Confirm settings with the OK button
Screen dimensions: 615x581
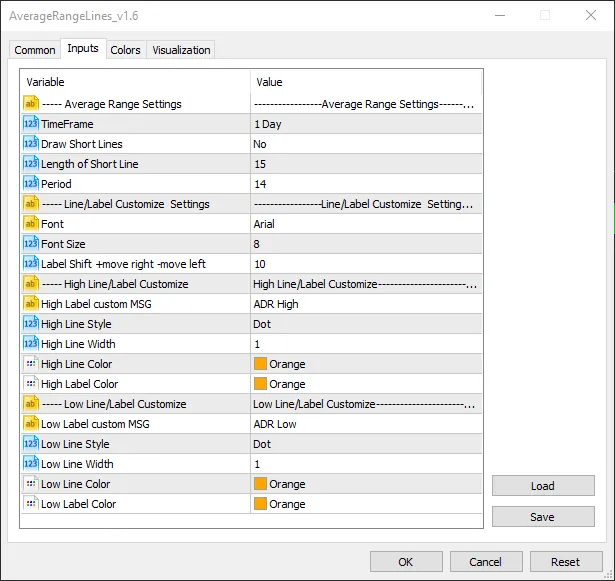406,561
